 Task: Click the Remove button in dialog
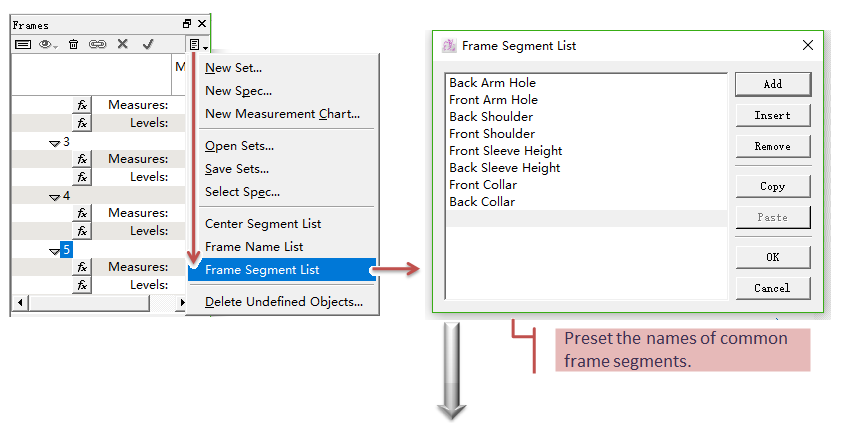point(772,146)
